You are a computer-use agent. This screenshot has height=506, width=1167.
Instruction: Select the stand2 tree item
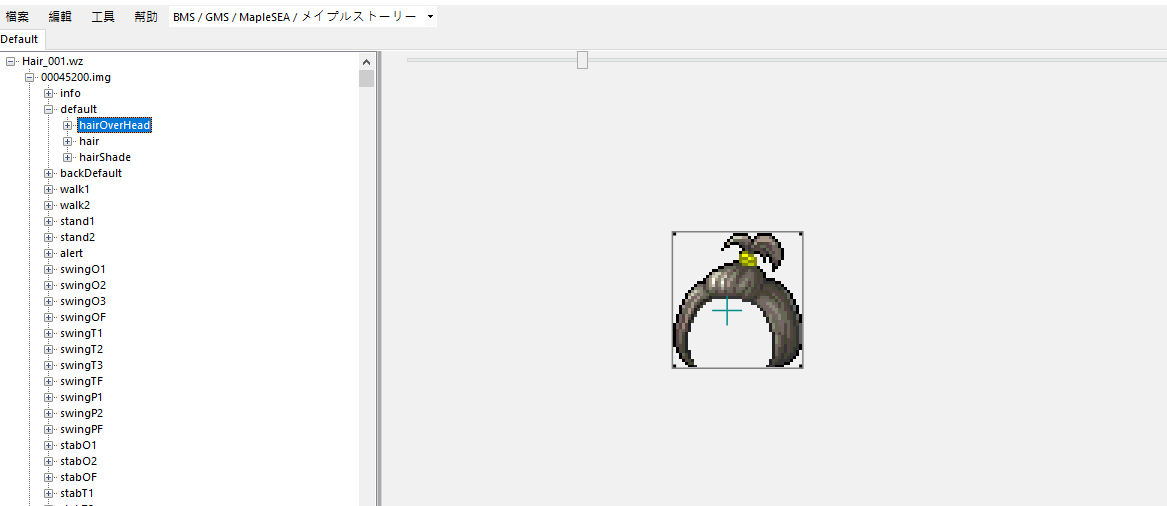[77, 237]
